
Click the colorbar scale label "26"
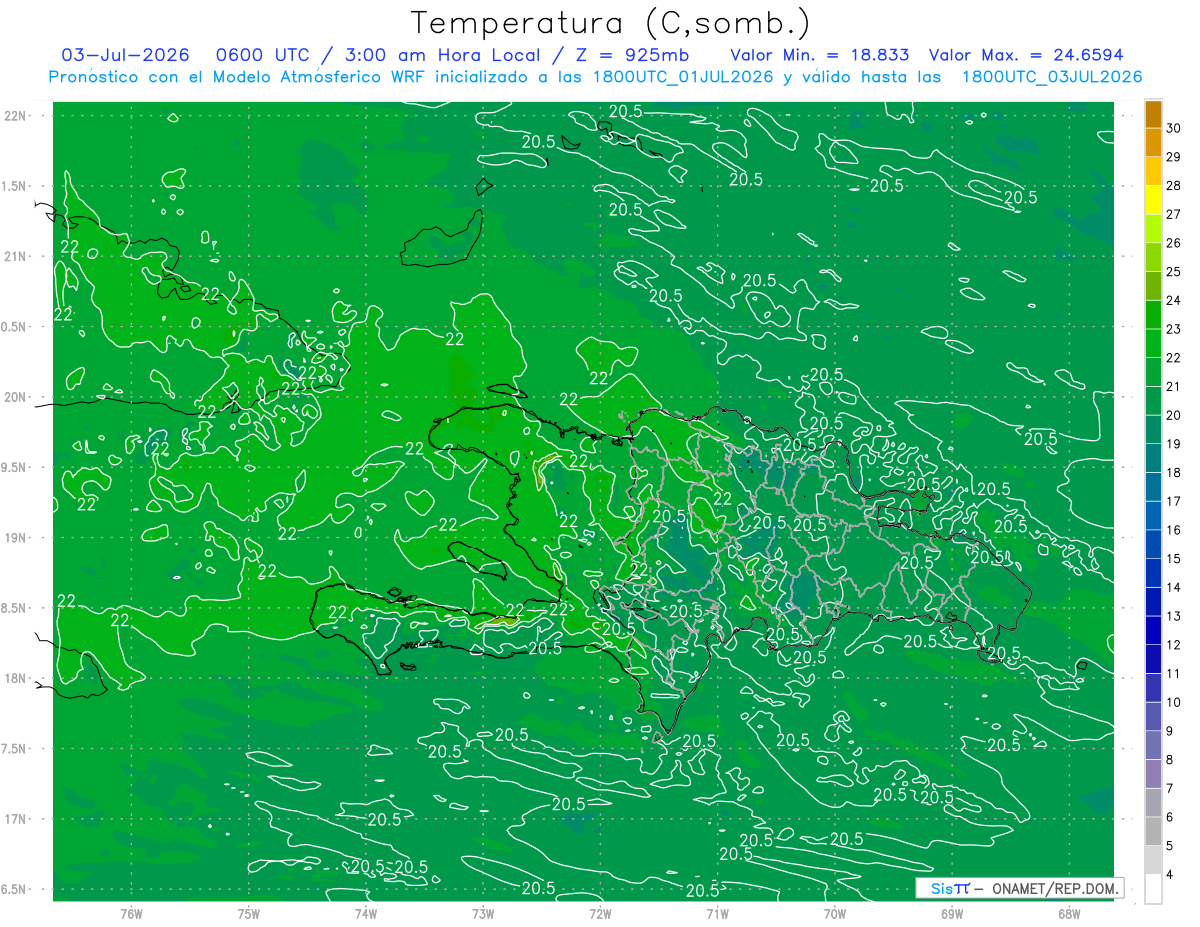click(1173, 243)
